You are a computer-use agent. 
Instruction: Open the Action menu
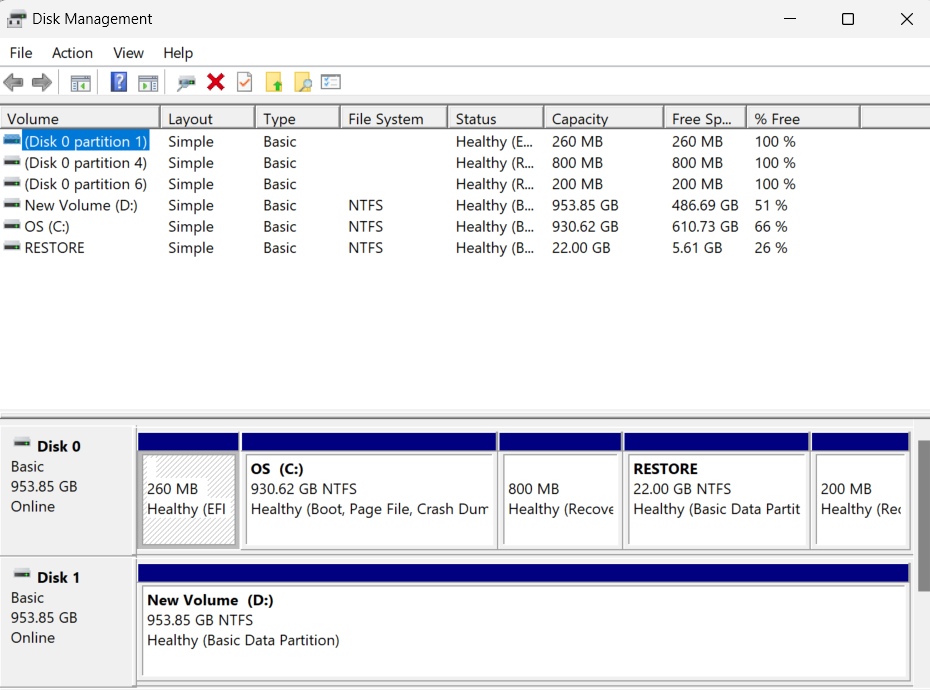(72, 53)
